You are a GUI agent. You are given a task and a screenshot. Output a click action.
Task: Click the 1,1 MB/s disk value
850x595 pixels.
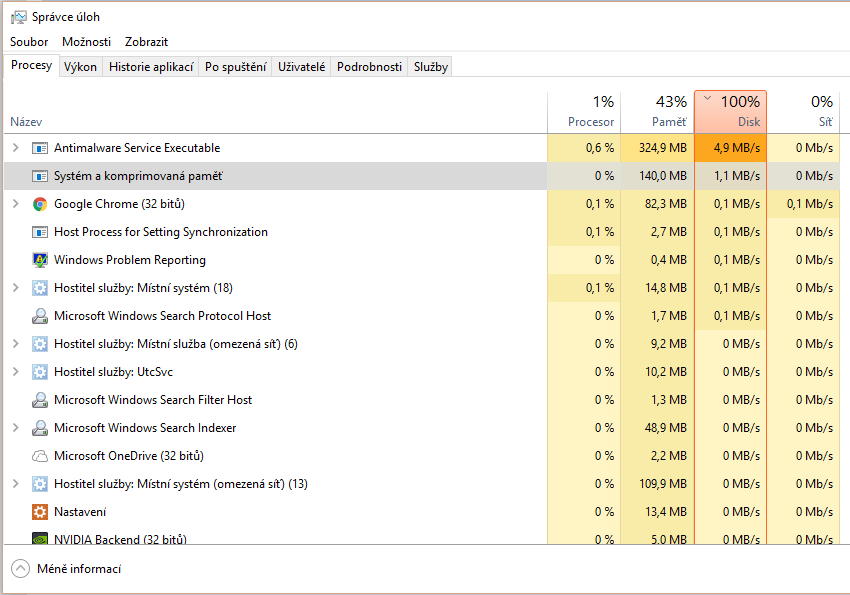737,176
